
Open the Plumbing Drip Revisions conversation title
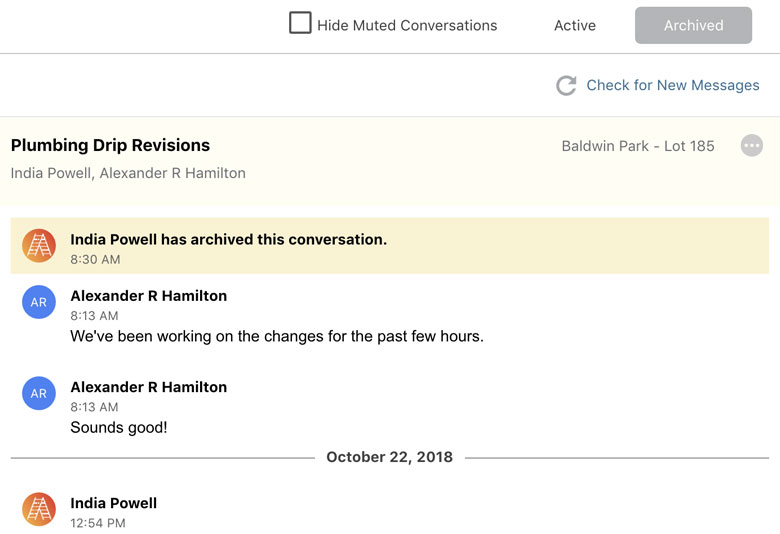[110, 146]
